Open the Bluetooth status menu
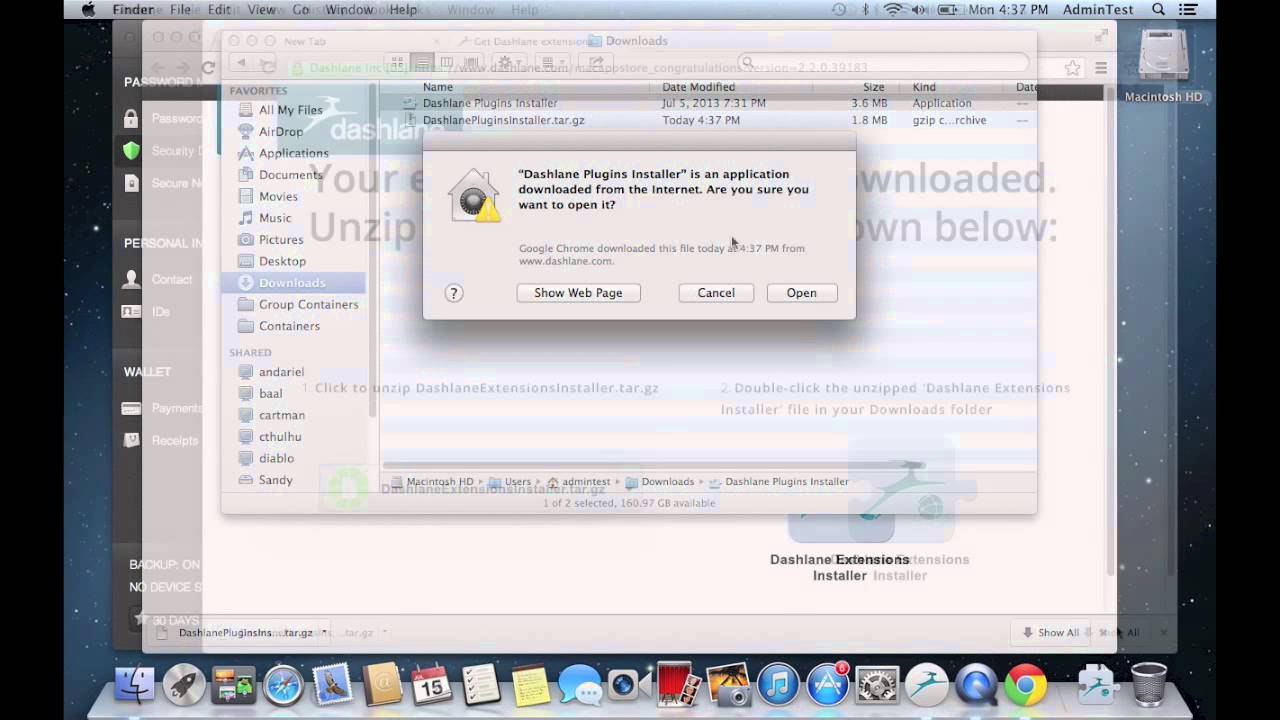The height and width of the screenshot is (720, 1280). click(x=865, y=10)
